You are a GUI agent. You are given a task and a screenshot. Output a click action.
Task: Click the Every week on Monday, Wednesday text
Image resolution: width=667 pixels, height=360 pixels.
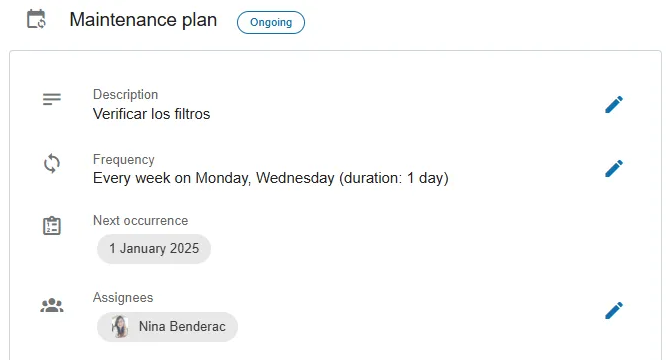pyautogui.click(x=214, y=178)
